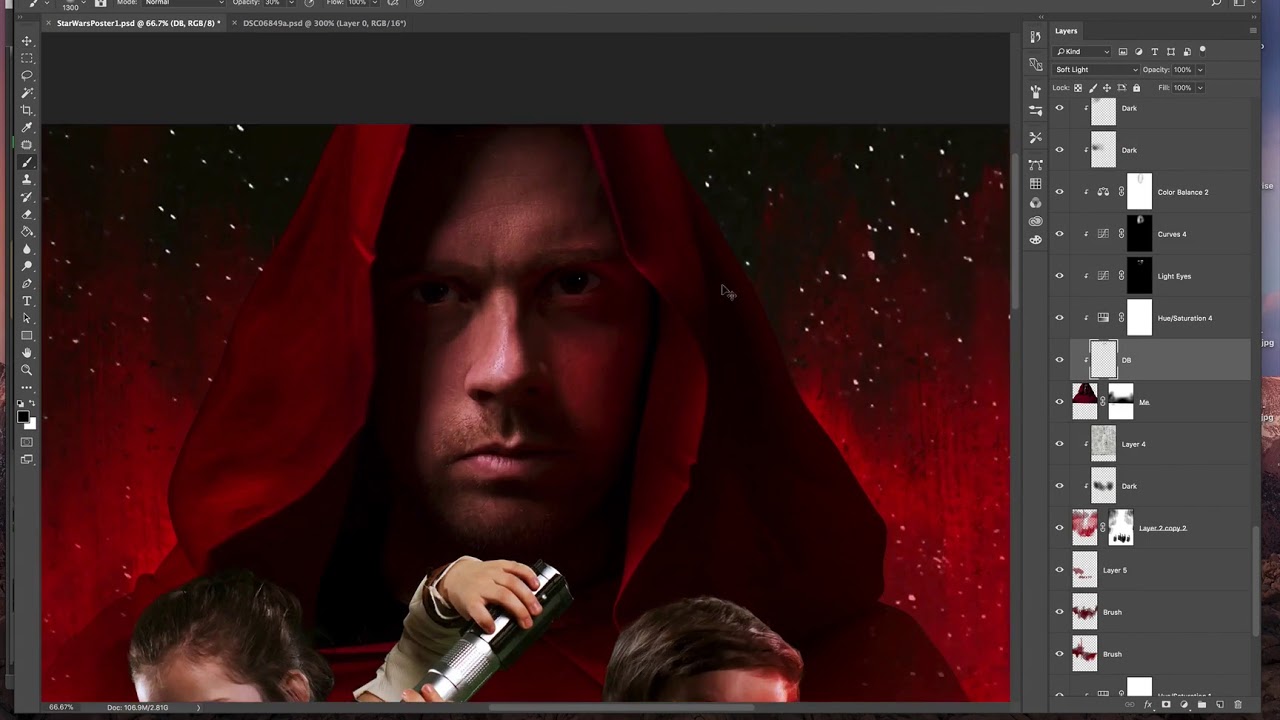
Task: Toggle visibility of the DB layer
Action: coord(1060,360)
